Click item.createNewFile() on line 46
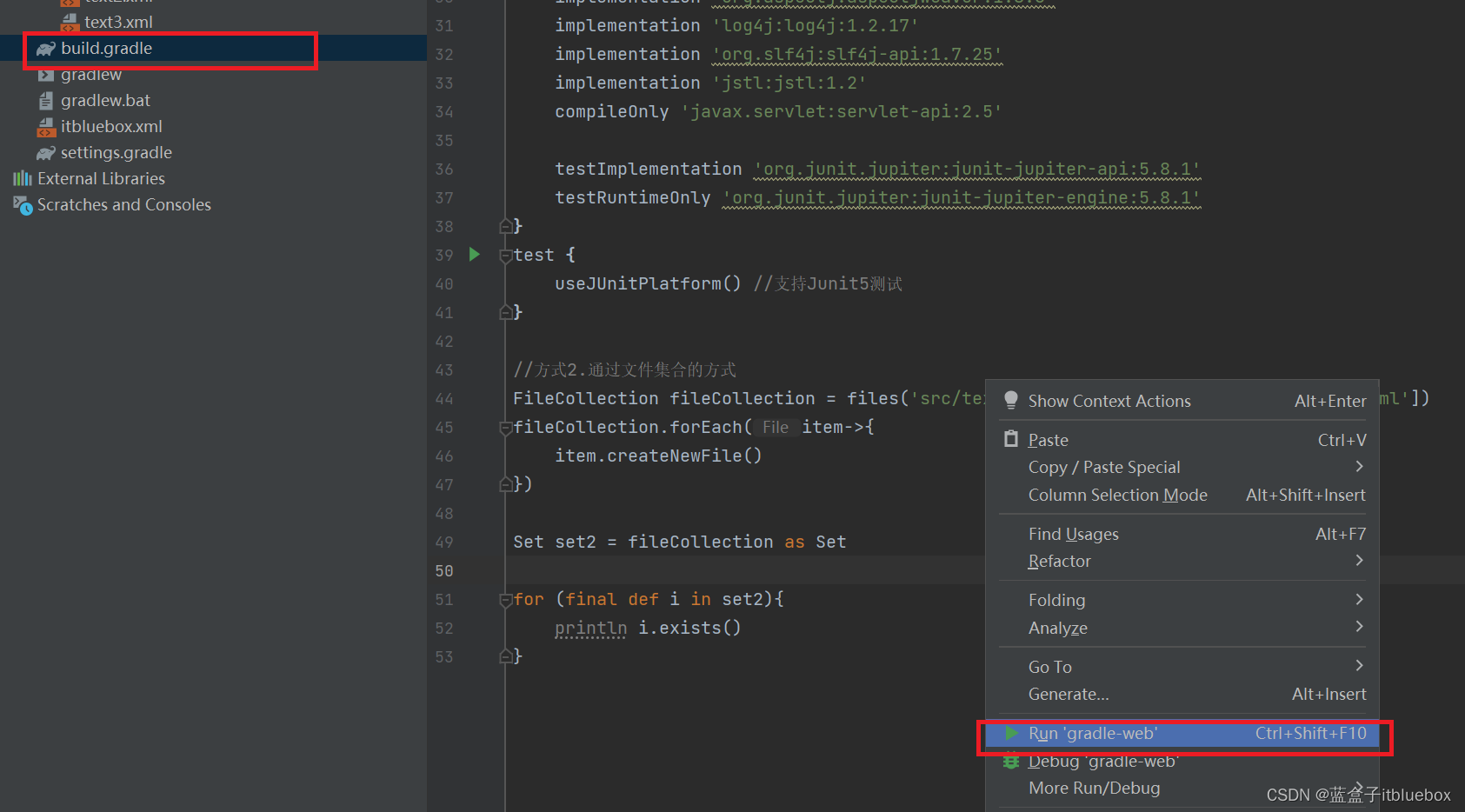The width and height of the screenshot is (1465, 812). (659, 456)
